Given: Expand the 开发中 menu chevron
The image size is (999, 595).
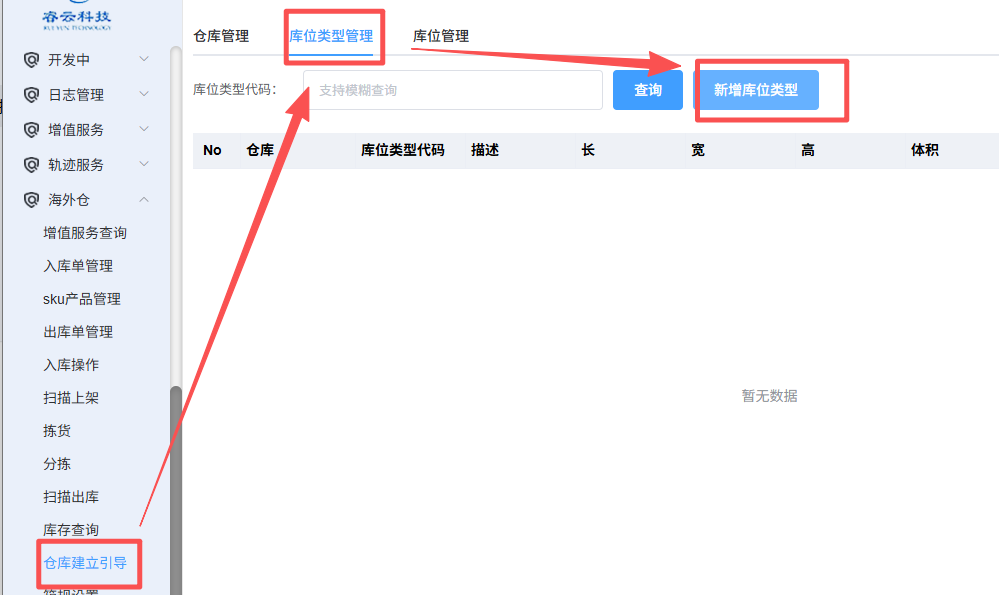Looking at the screenshot, I should (144, 60).
